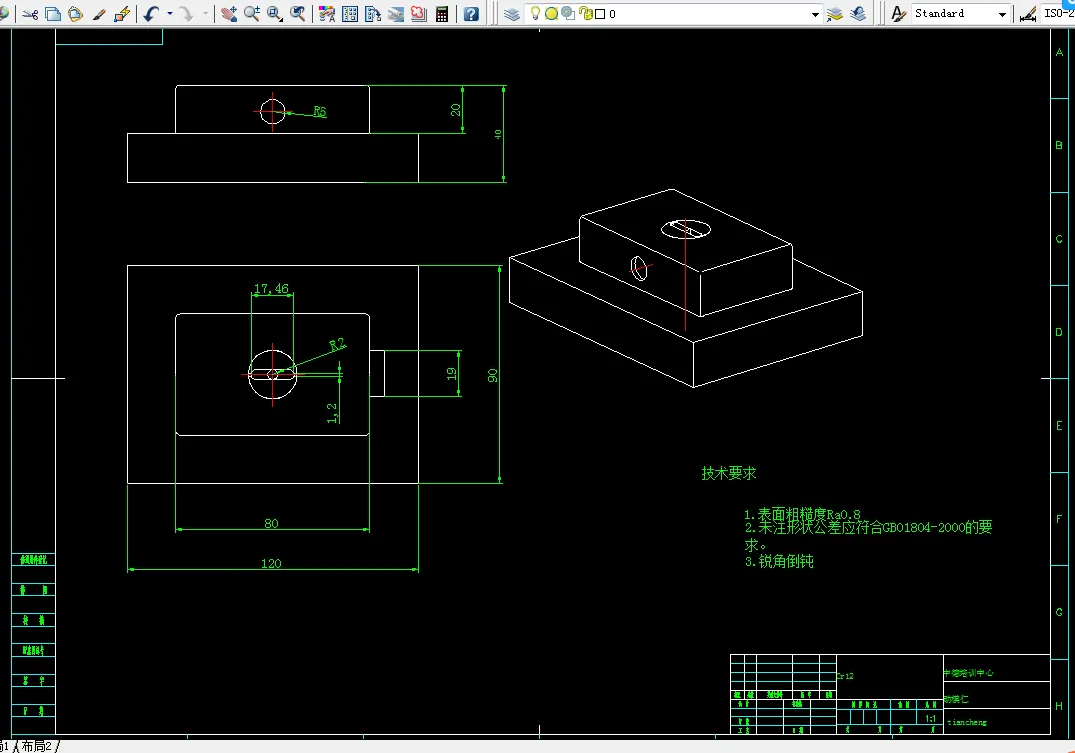Select the 120 width dimension text
1075x753 pixels.
coord(271,564)
